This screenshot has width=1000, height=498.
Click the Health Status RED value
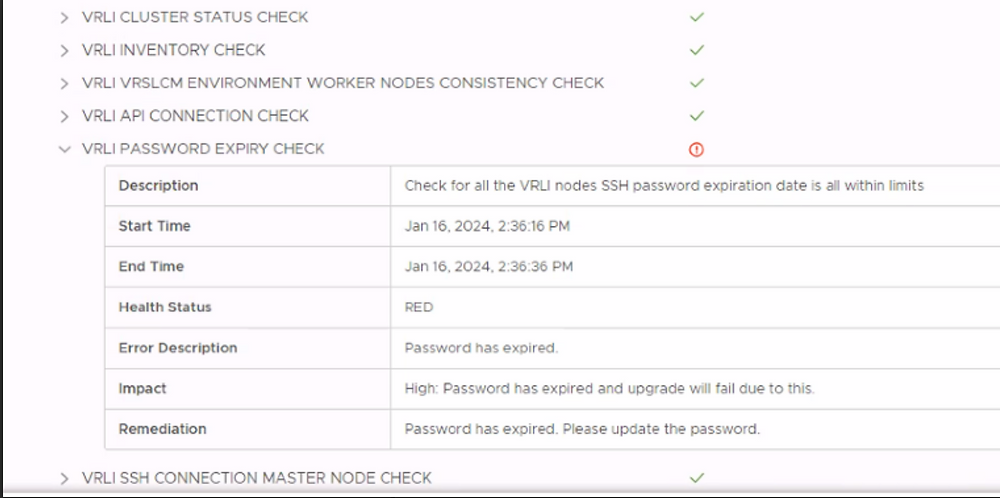pyautogui.click(x=419, y=307)
